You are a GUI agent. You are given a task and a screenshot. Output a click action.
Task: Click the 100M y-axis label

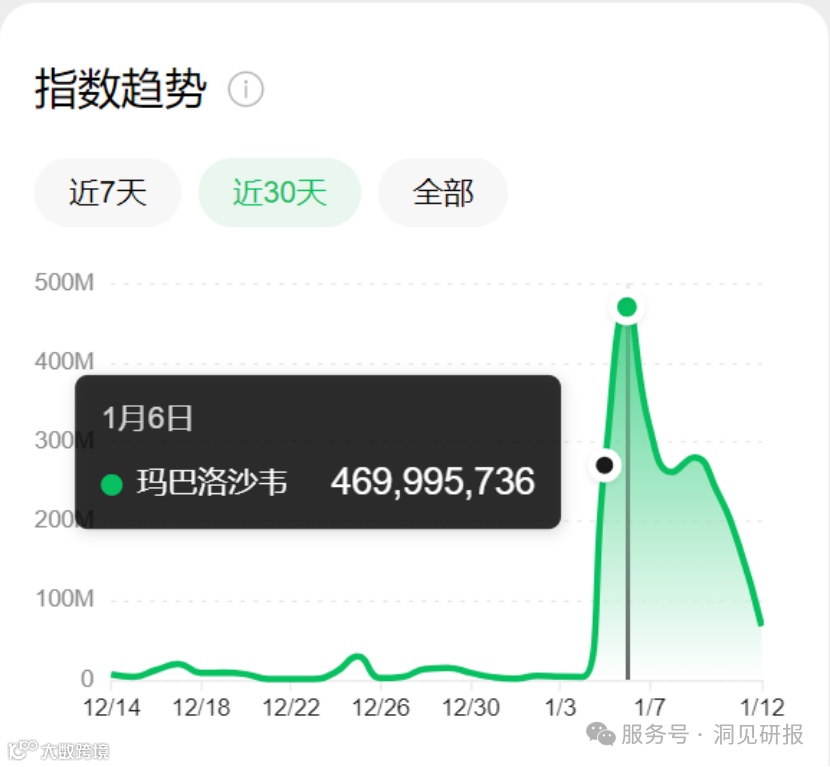click(64, 599)
